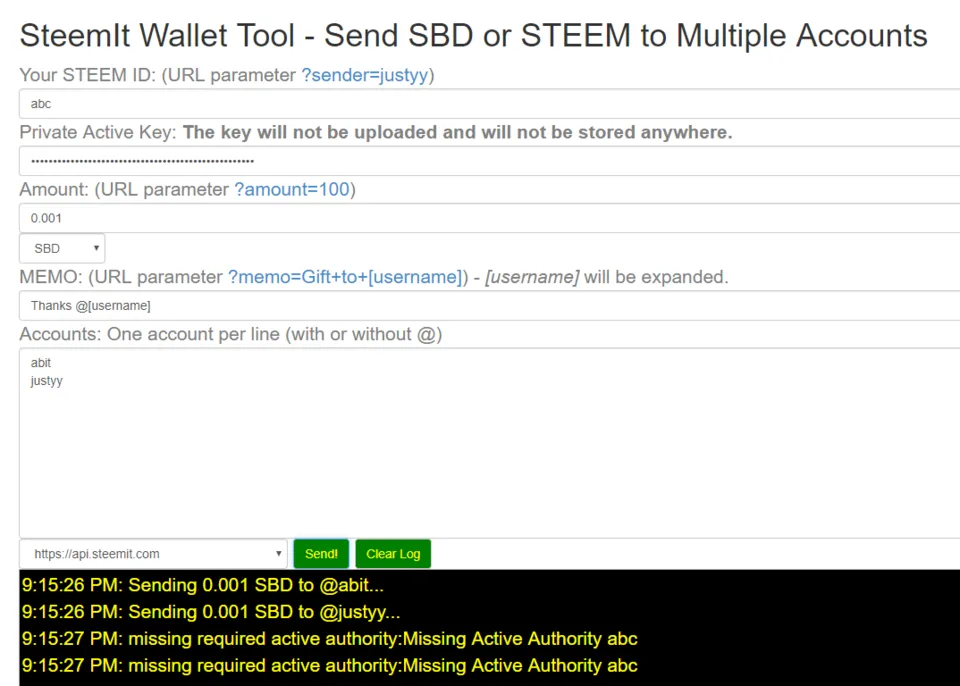This screenshot has width=960, height=686.
Task: Click the 'Your STEEM ID:' label
Action: coord(88,75)
